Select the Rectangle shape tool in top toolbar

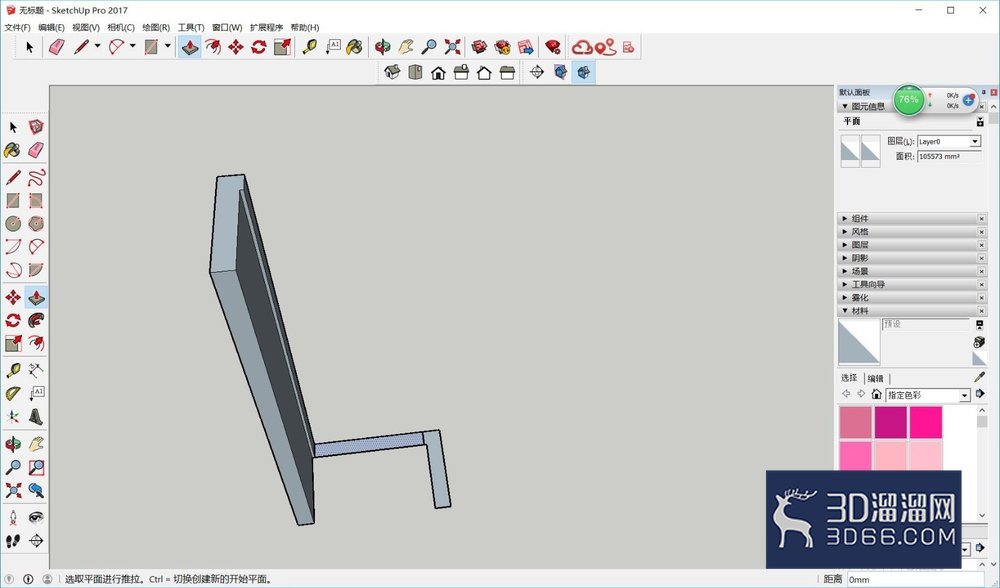[152, 47]
